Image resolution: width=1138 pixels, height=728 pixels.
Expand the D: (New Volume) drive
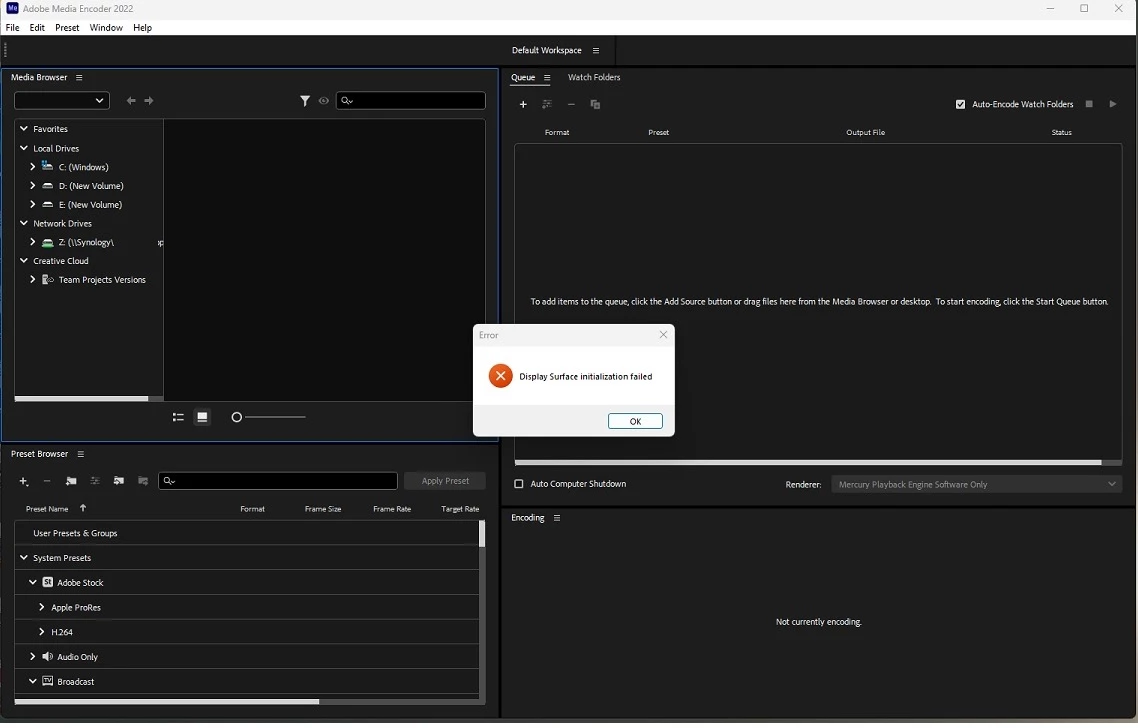point(33,186)
